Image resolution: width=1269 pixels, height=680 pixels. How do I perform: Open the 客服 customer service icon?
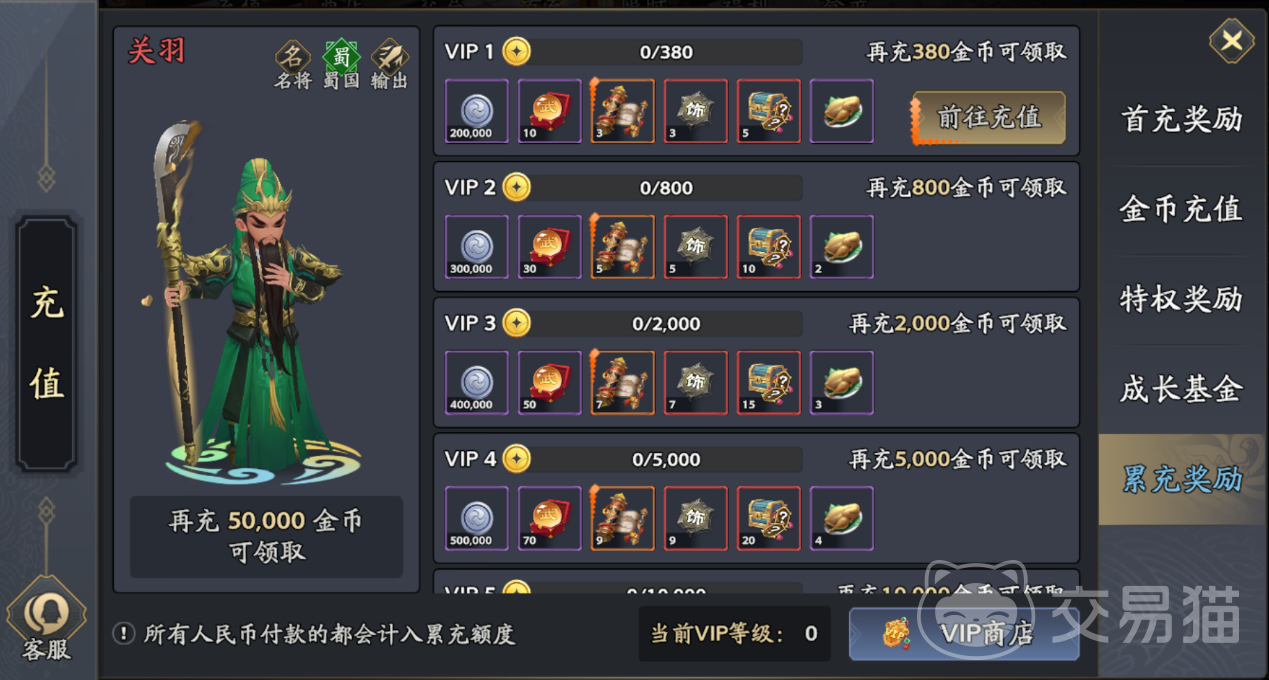(x=46, y=622)
